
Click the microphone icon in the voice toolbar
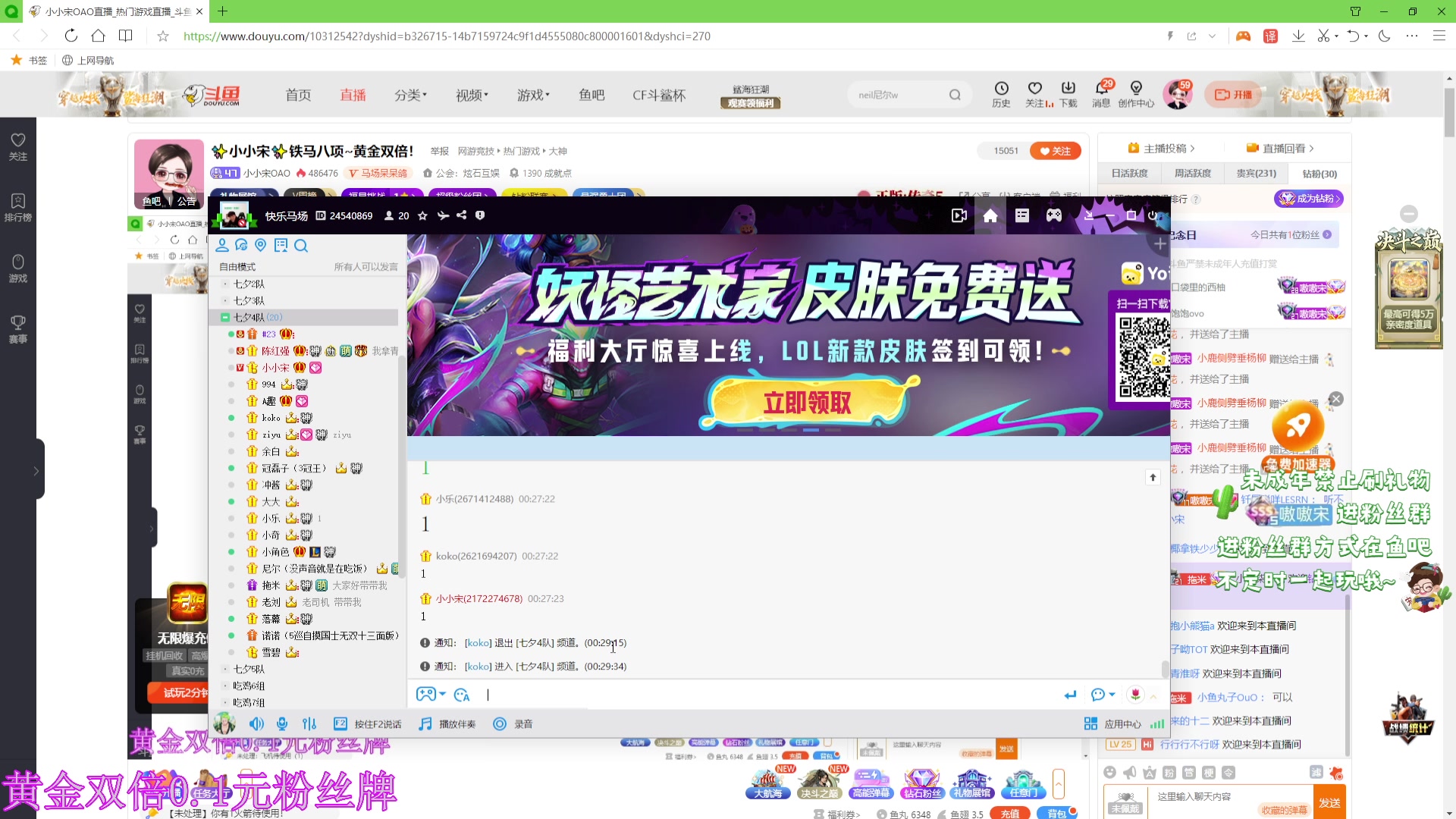pyautogui.click(x=282, y=723)
